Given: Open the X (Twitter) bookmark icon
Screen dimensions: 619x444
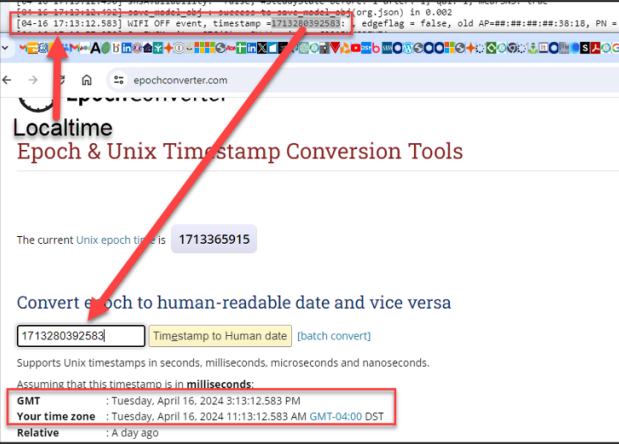Looking at the screenshot, I should coord(262,48).
